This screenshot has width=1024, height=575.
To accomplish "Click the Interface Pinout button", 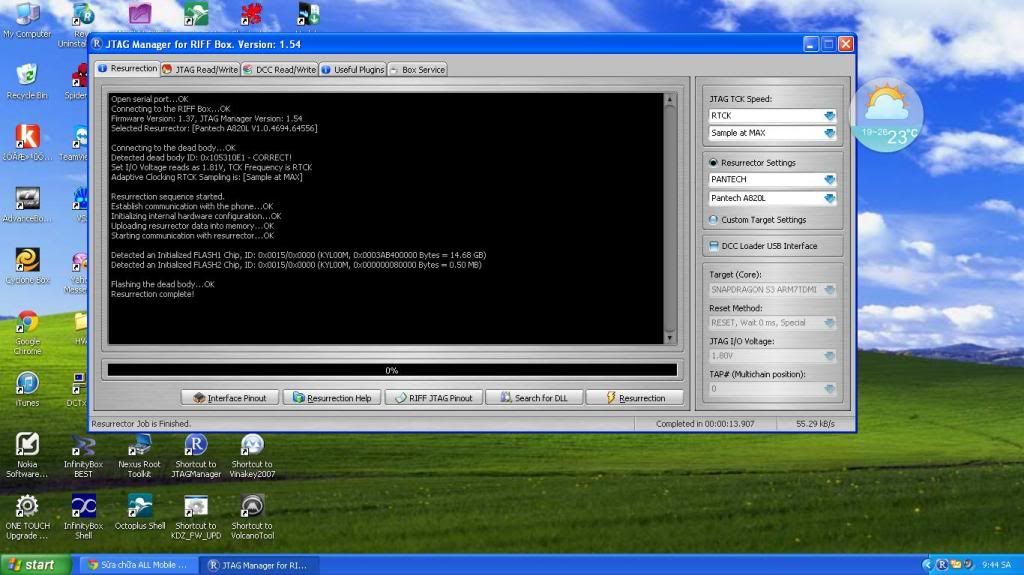I will (x=229, y=398).
